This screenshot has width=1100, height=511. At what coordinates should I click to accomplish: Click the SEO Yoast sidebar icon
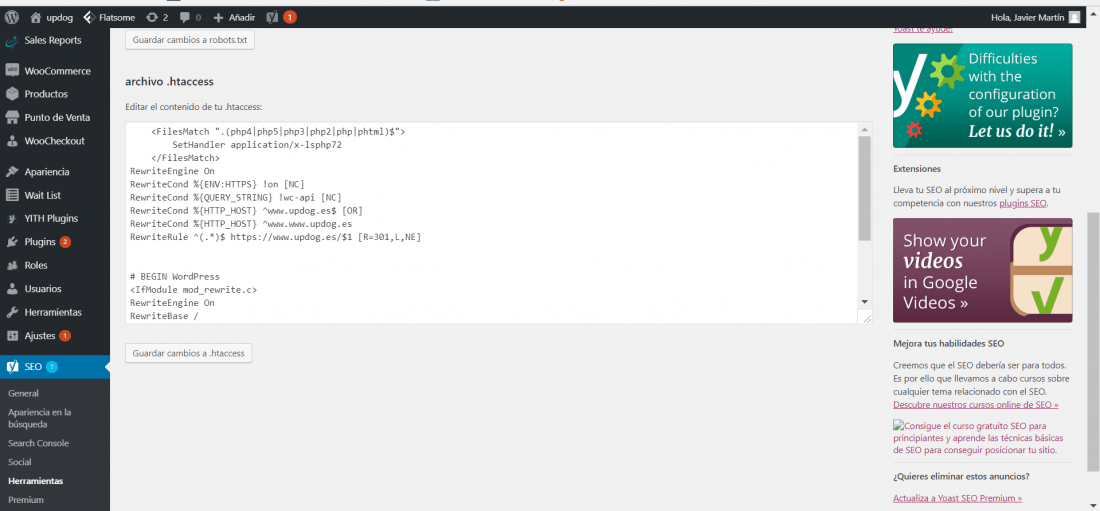[12, 366]
